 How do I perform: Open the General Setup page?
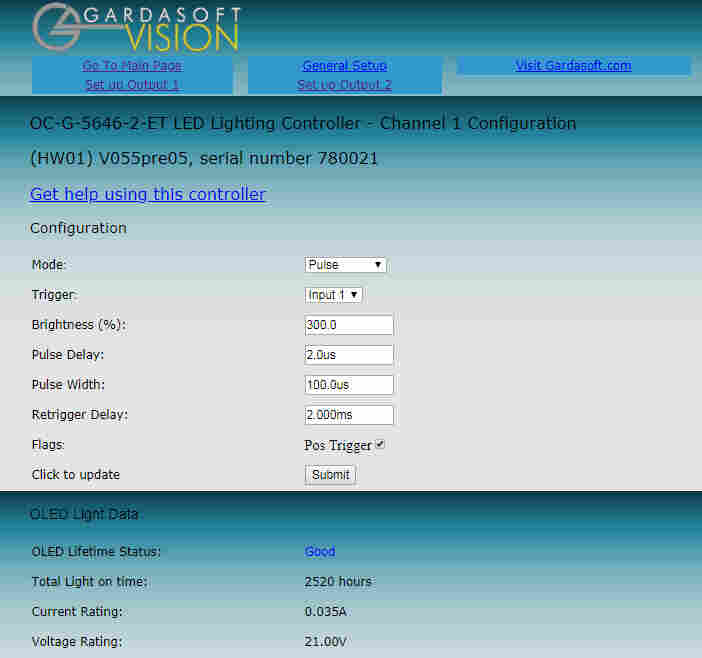click(344, 66)
